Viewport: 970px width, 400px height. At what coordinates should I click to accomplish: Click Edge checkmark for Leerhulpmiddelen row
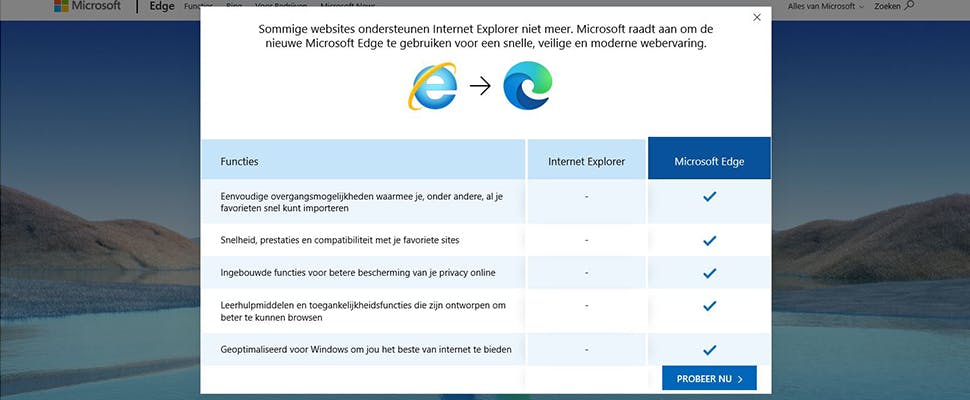tap(709, 306)
